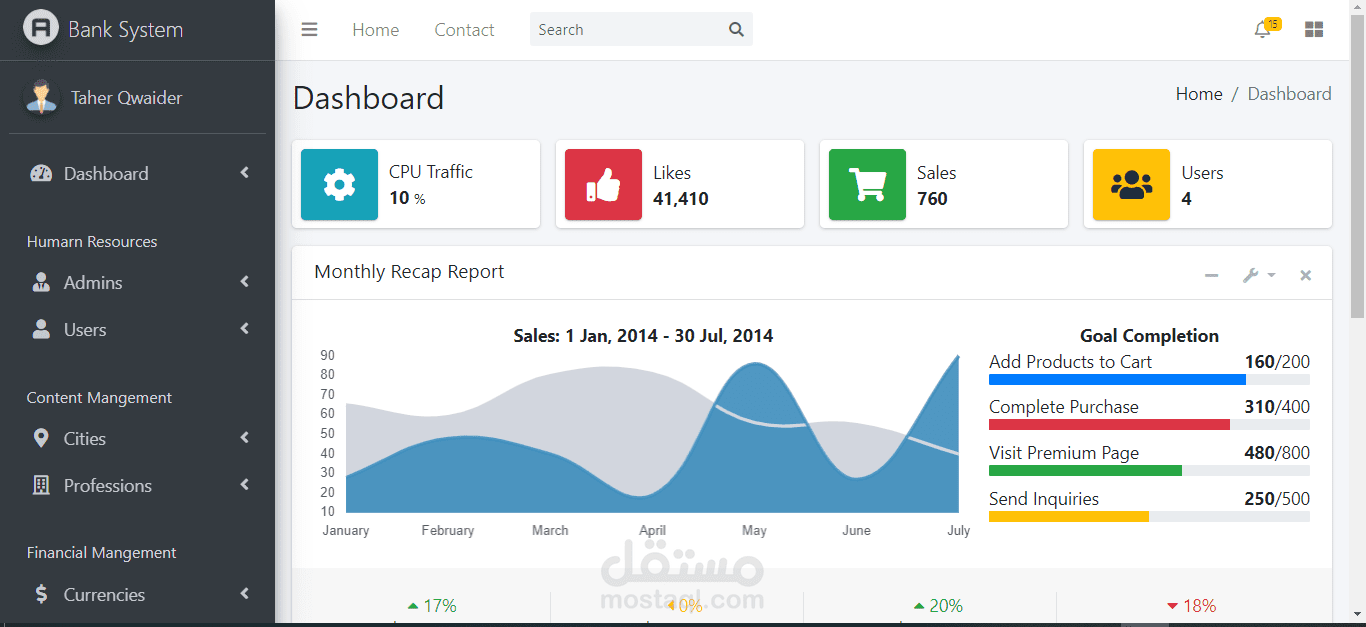Screen dimensions: 1366x627
Task: Click the 18% decrease indicator
Action: click(x=1191, y=605)
